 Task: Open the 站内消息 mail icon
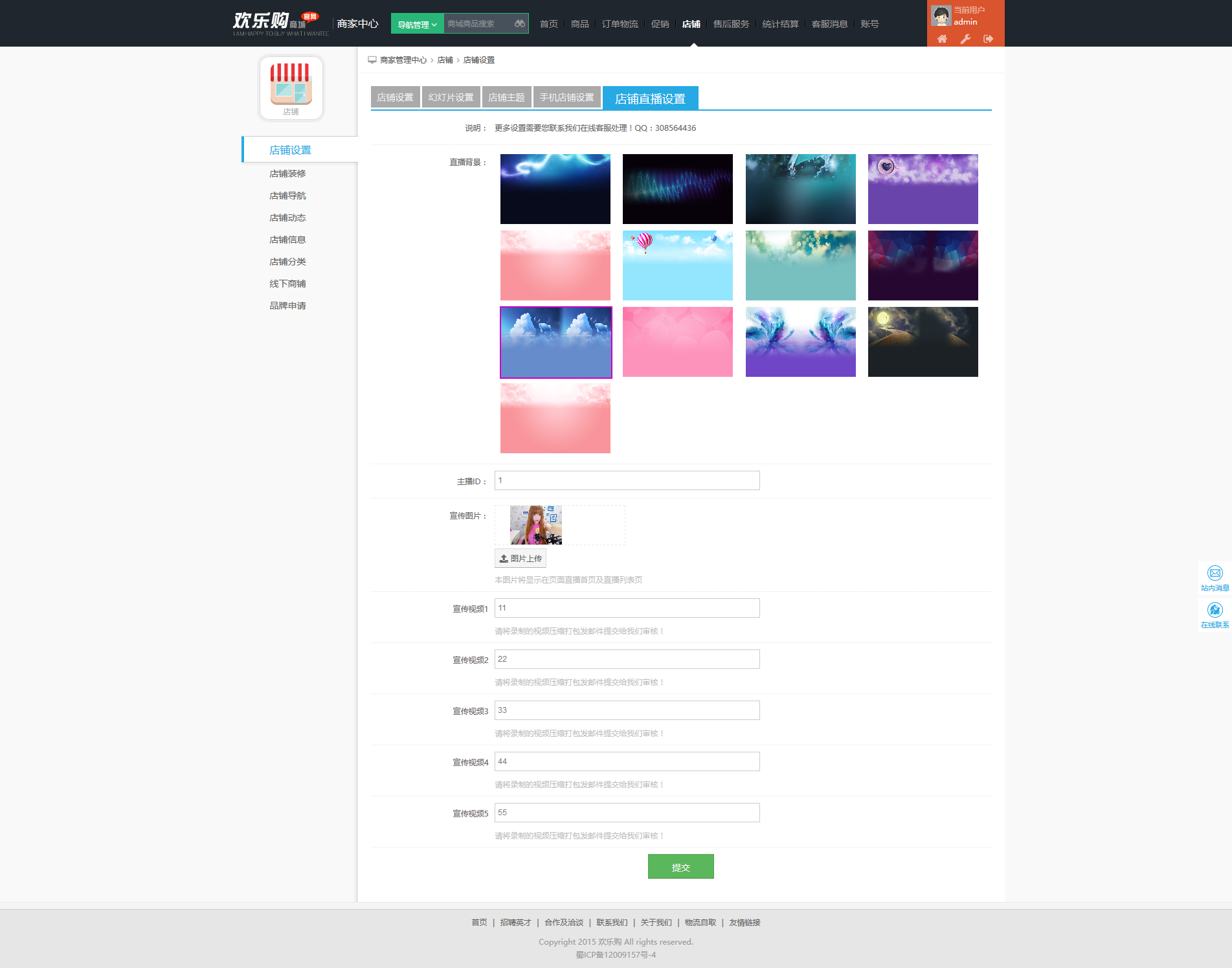click(1215, 573)
